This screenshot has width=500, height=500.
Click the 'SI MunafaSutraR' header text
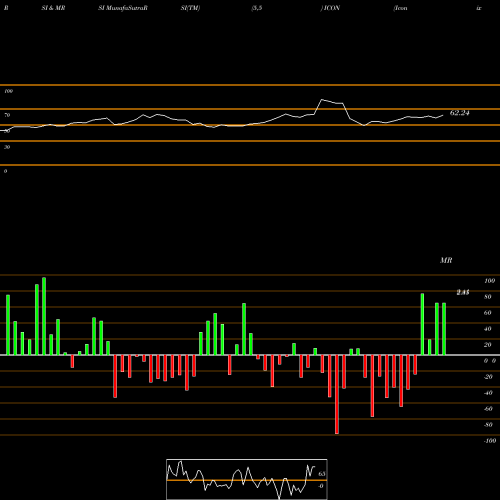click(x=123, y=8)
